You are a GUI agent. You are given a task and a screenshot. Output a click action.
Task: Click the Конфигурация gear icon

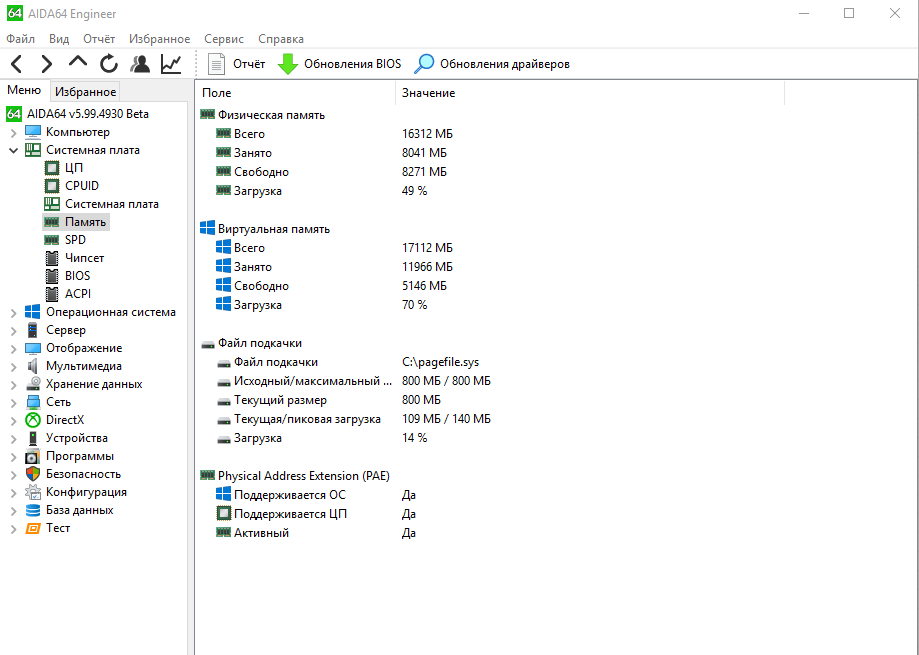tap(33, 492)
